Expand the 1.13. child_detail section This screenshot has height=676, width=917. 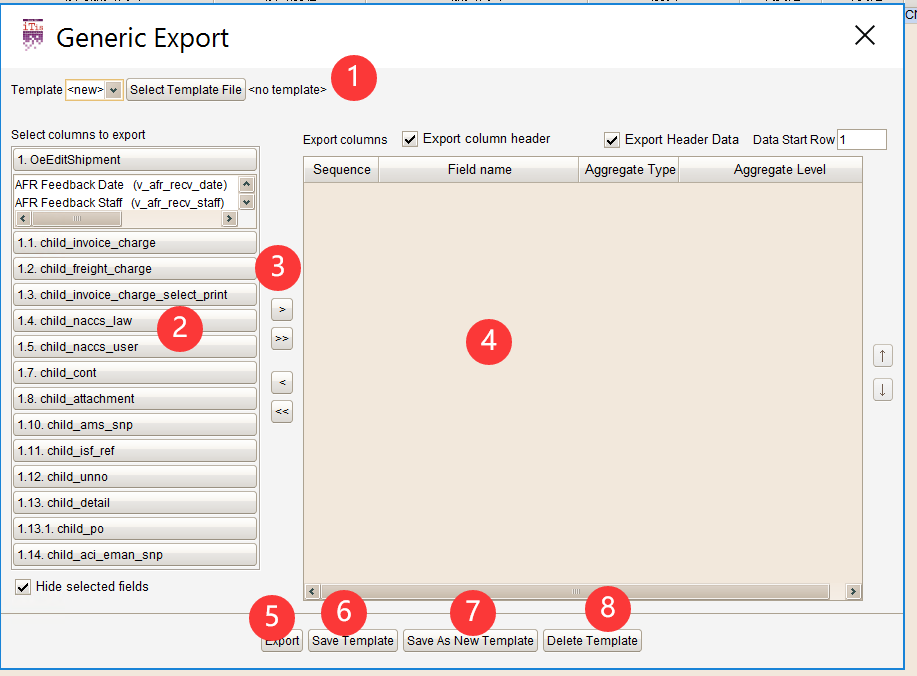[135, 503]
